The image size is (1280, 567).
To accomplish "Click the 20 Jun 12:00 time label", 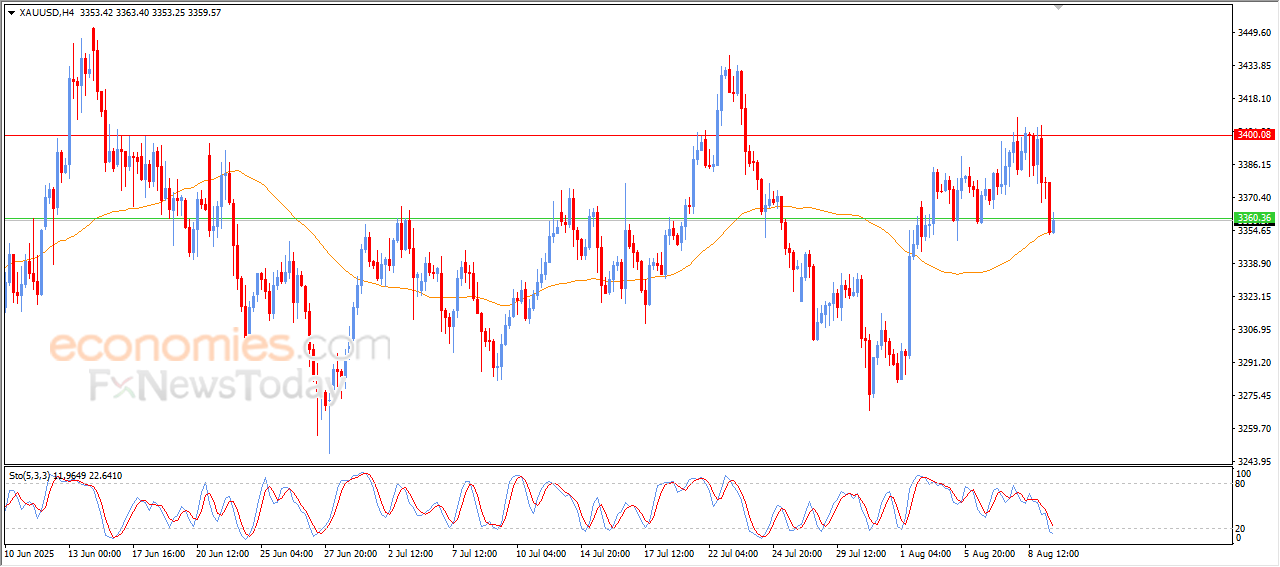I will pos(222,553).
